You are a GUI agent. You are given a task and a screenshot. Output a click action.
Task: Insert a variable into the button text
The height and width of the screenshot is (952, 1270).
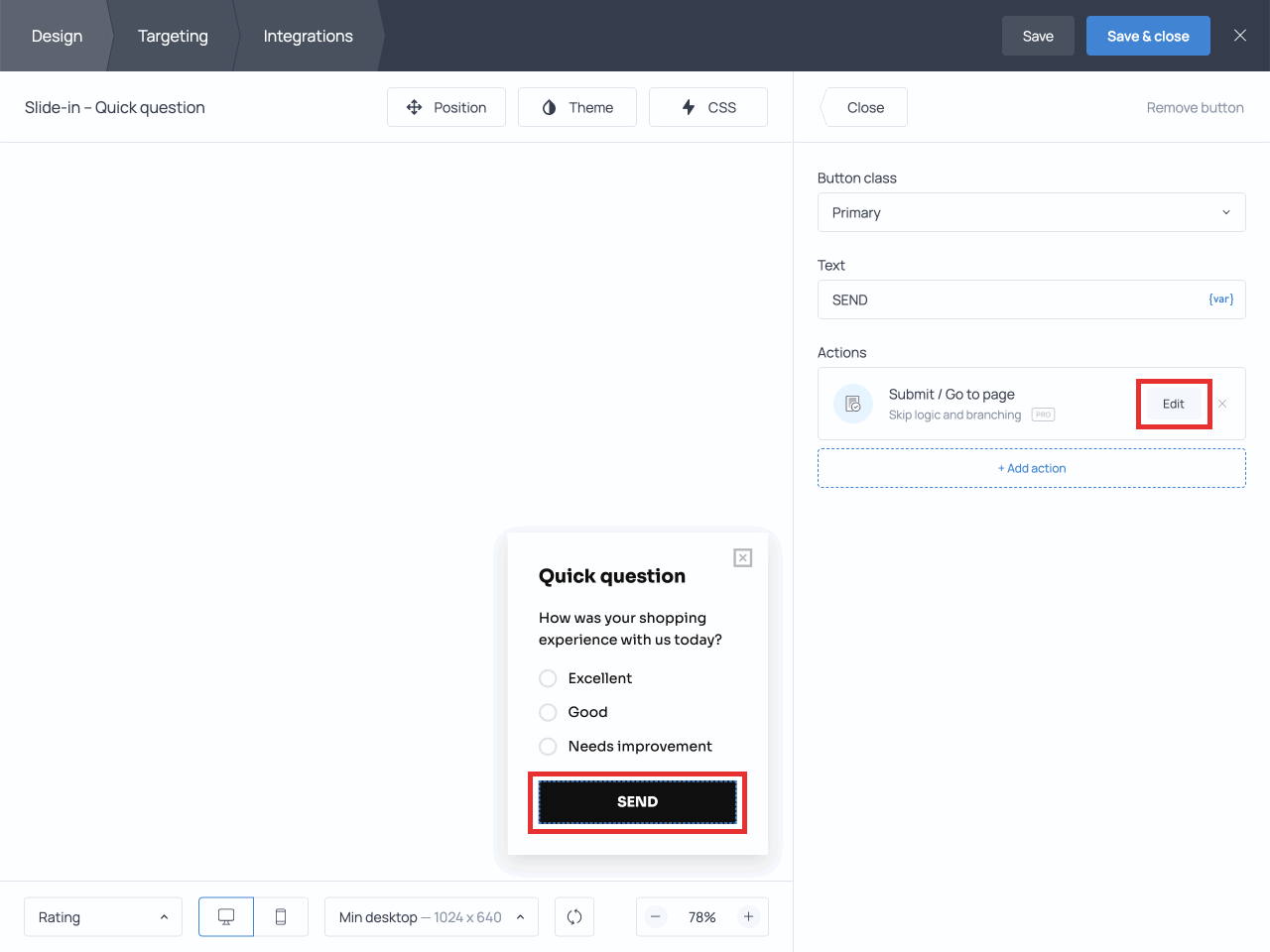click(x=1220, y=298)
